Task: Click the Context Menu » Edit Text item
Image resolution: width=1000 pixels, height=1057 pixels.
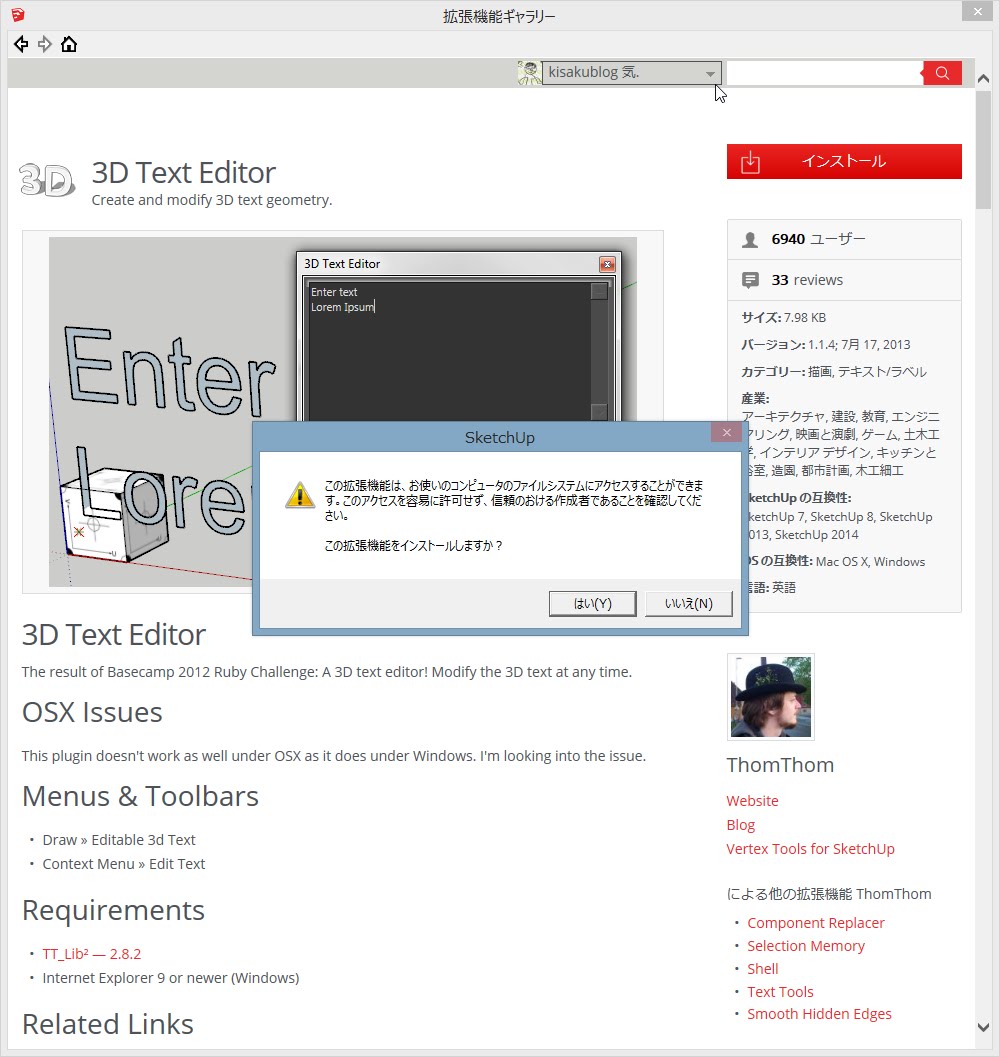Action: click(x=123, y=864)
